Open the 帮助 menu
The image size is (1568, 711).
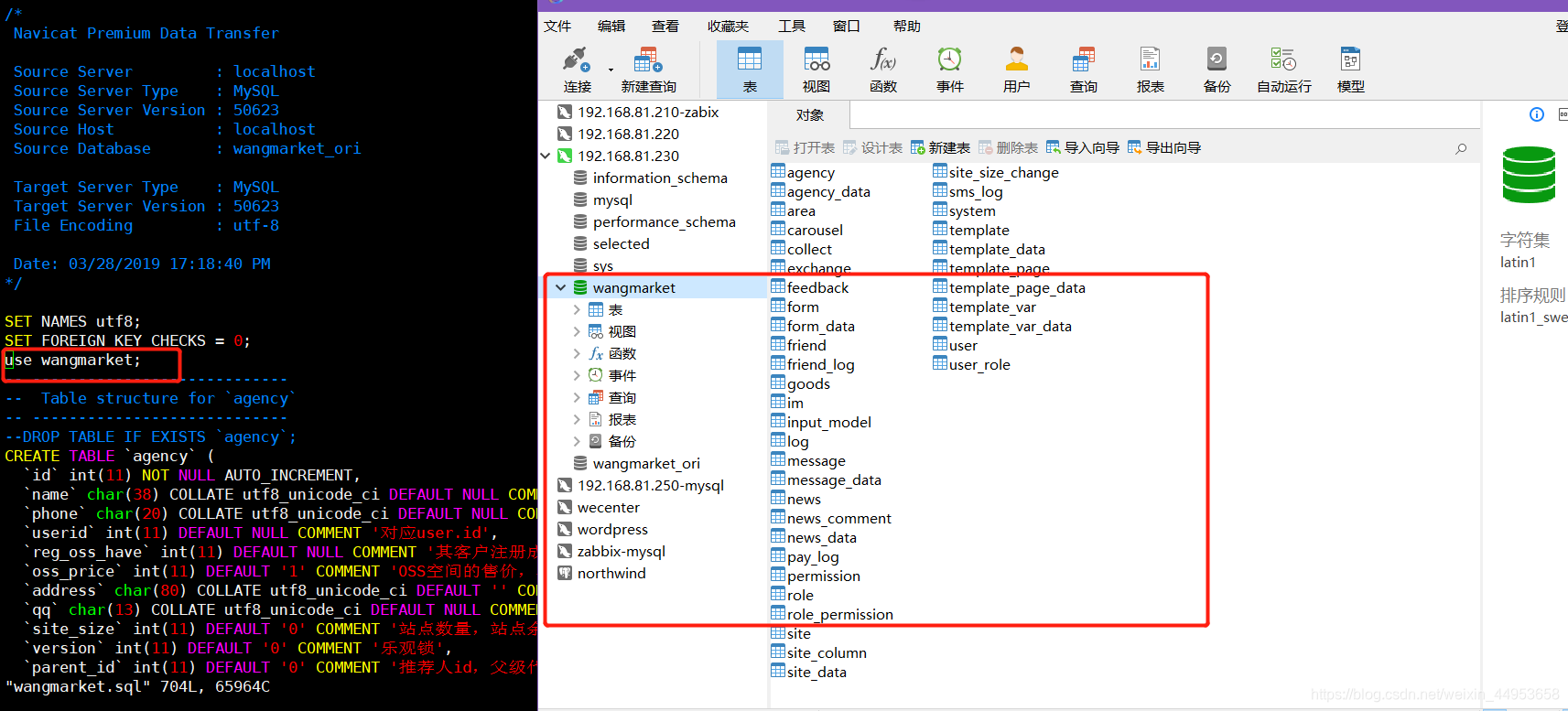pos(907,27)
